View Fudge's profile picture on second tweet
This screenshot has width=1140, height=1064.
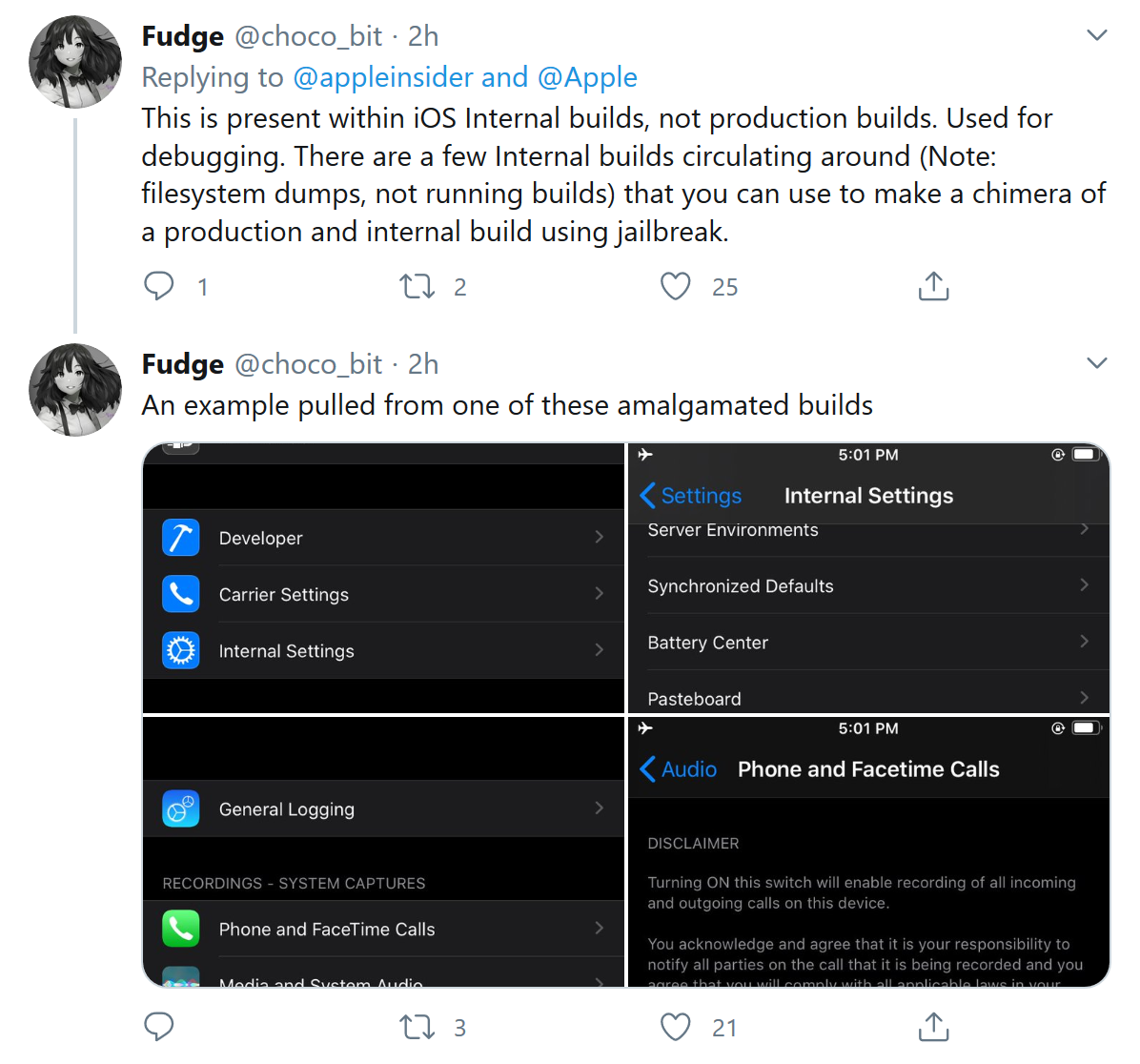click(x=75, y=390)
